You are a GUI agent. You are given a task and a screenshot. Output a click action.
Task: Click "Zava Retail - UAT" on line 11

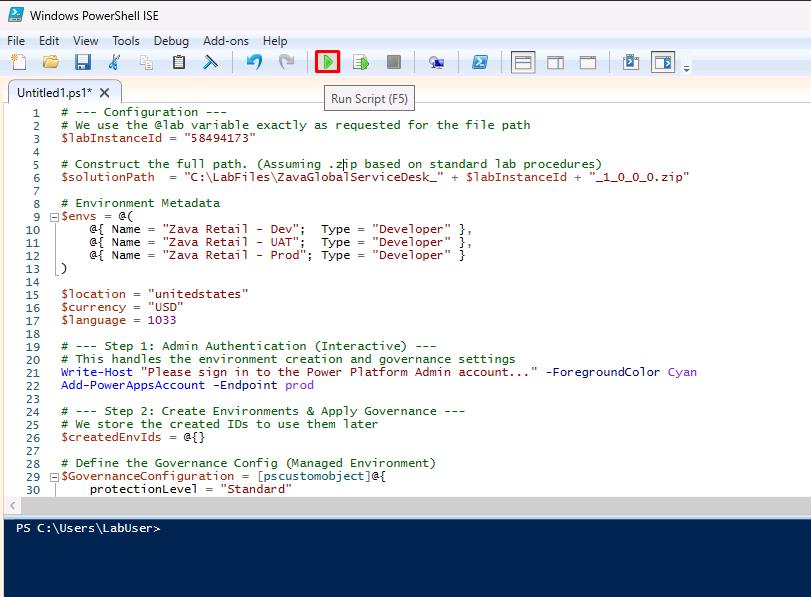click(231, 242)
